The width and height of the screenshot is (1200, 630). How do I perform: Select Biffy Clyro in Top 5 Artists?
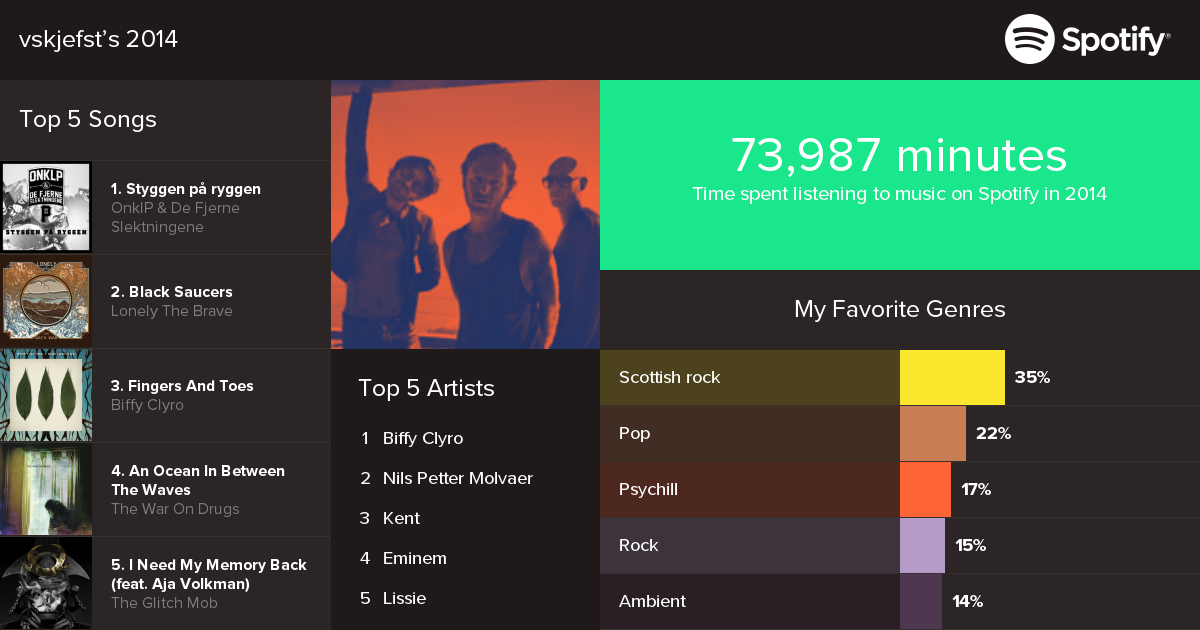pyautogui.click(x=423, y=438)
